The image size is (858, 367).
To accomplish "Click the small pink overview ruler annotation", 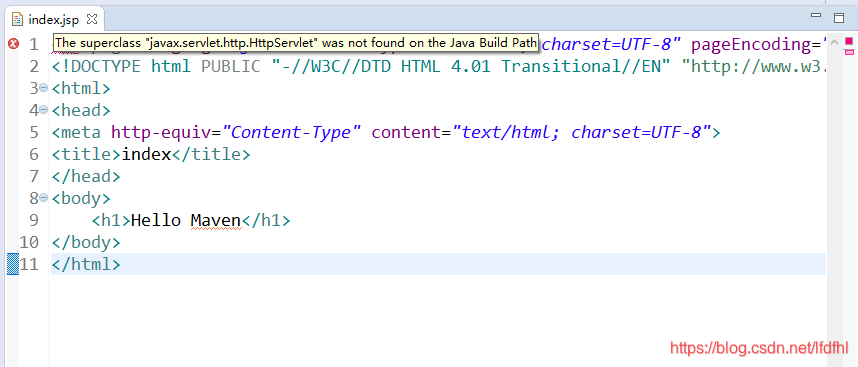I will tap(849, 52).
